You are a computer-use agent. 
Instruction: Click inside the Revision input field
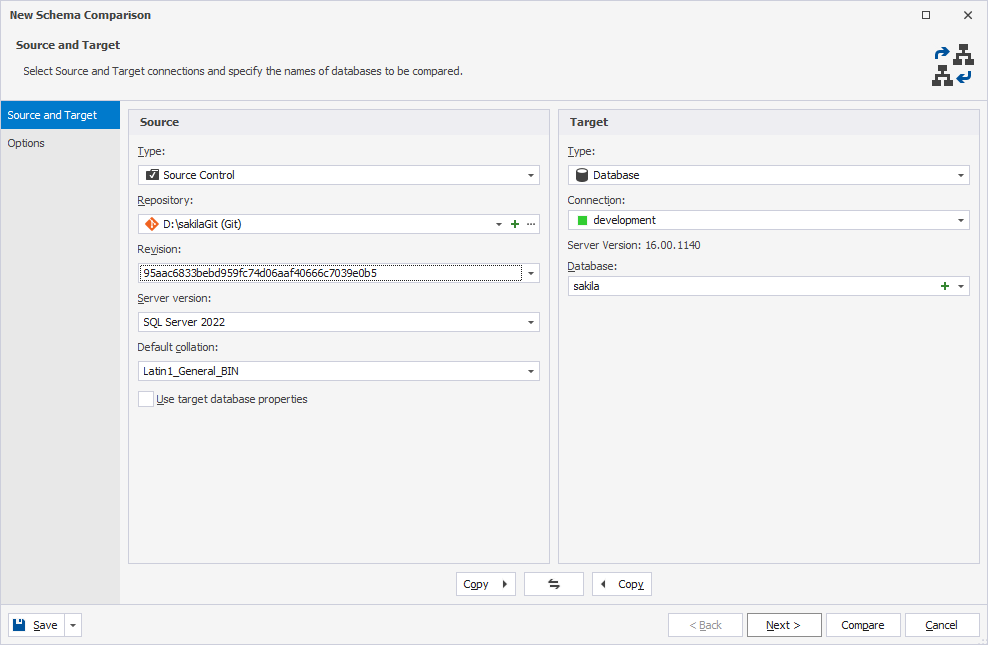[x=330, y=272]
